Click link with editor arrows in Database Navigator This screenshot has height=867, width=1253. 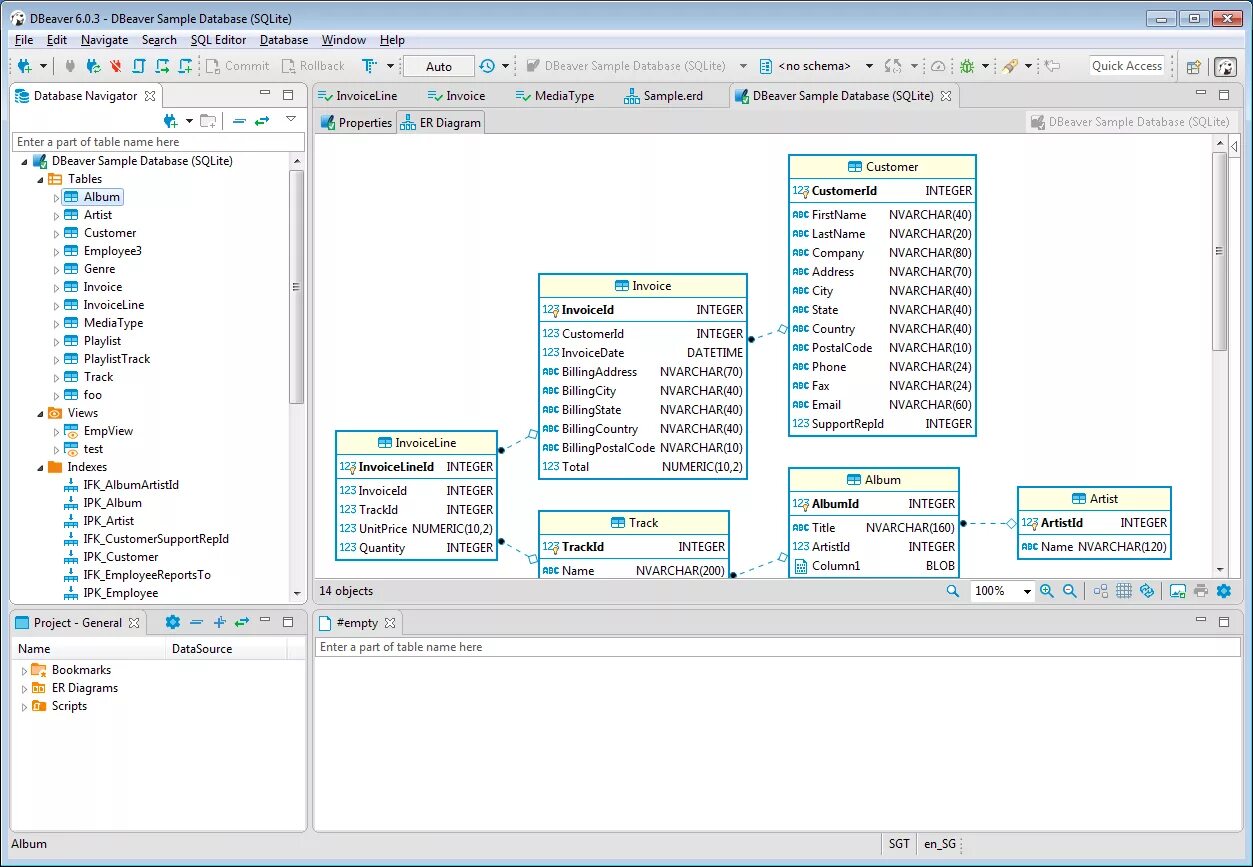(x=262, y=121)
